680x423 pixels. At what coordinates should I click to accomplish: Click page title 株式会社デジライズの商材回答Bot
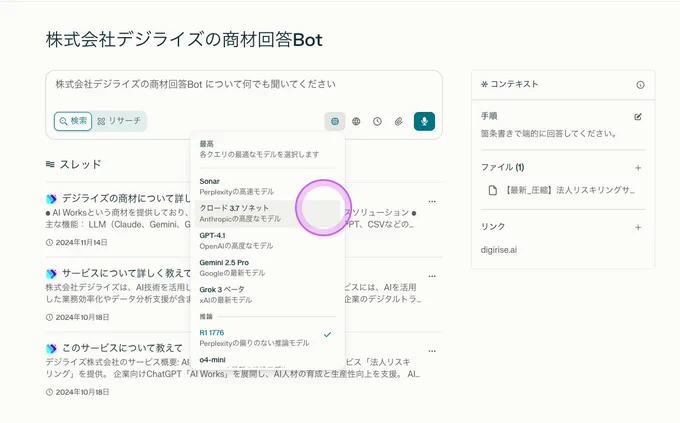tap(184, 40)
